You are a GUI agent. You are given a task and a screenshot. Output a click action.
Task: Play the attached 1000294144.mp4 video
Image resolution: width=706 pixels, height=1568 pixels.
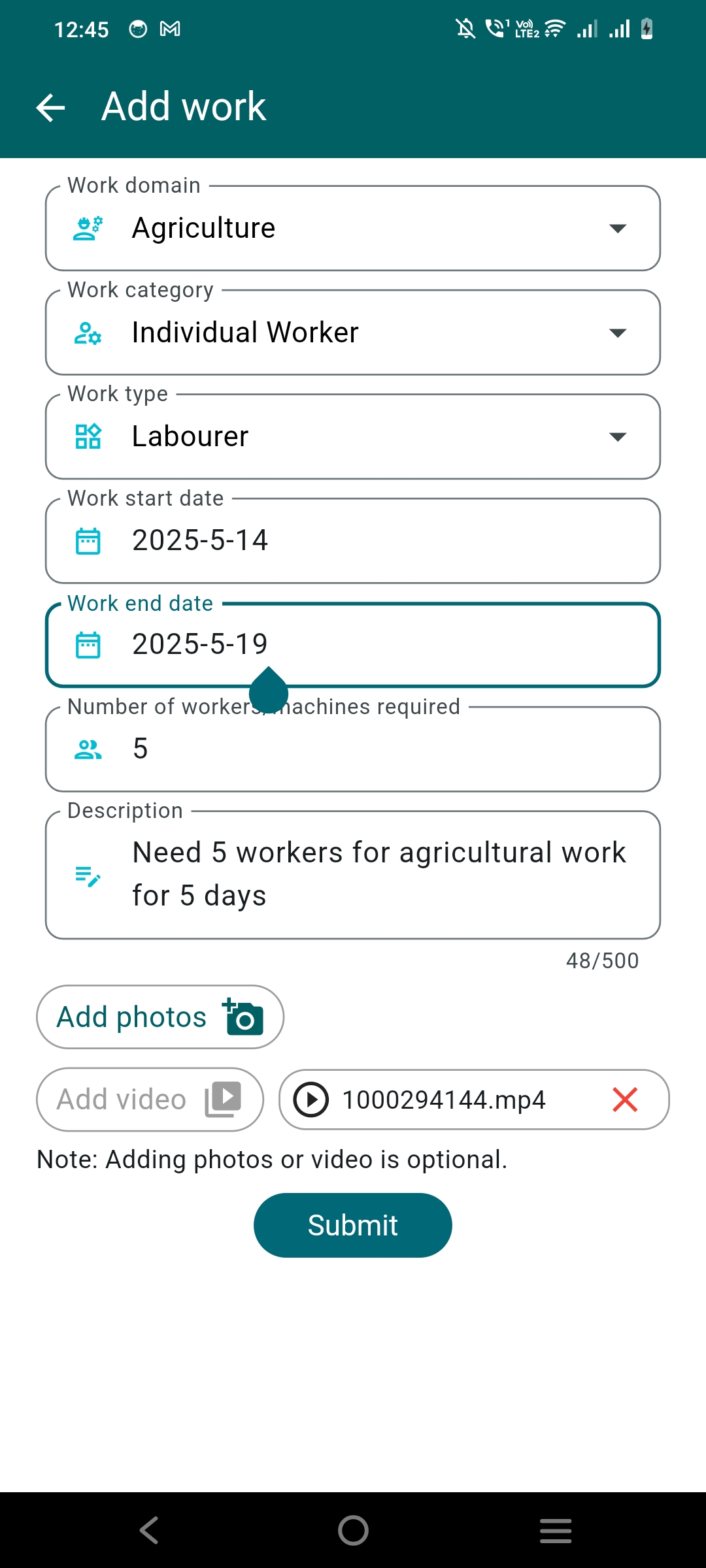pyautogui.click(x=311, y=1100)
